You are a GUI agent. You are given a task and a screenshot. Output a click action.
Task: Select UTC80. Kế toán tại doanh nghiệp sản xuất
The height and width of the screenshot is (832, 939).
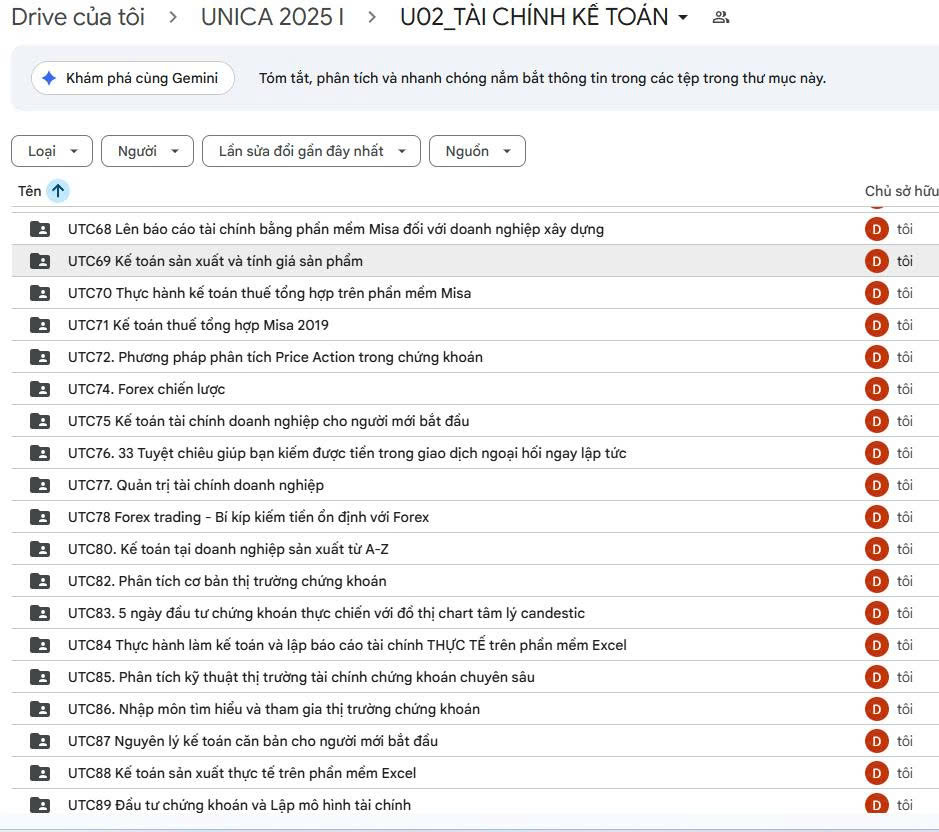pyautogui.click(x=228, y=549)
